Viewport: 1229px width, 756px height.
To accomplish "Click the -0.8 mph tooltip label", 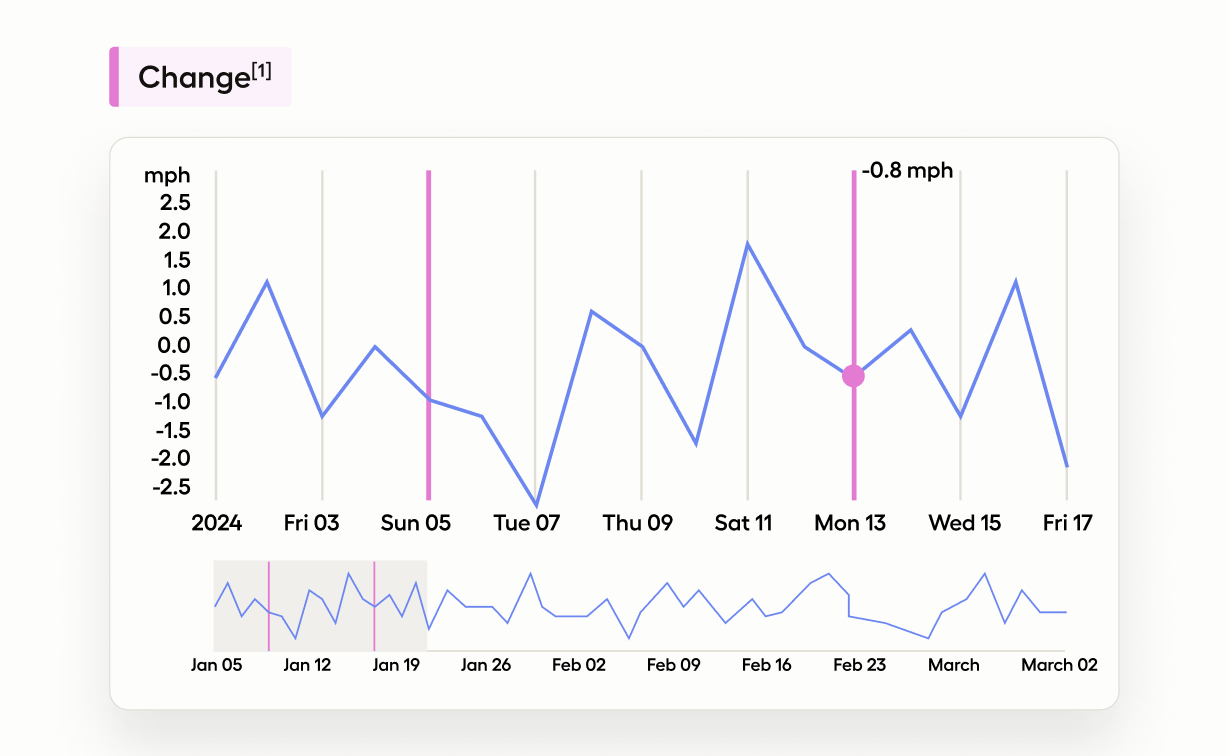I will 907,171.
